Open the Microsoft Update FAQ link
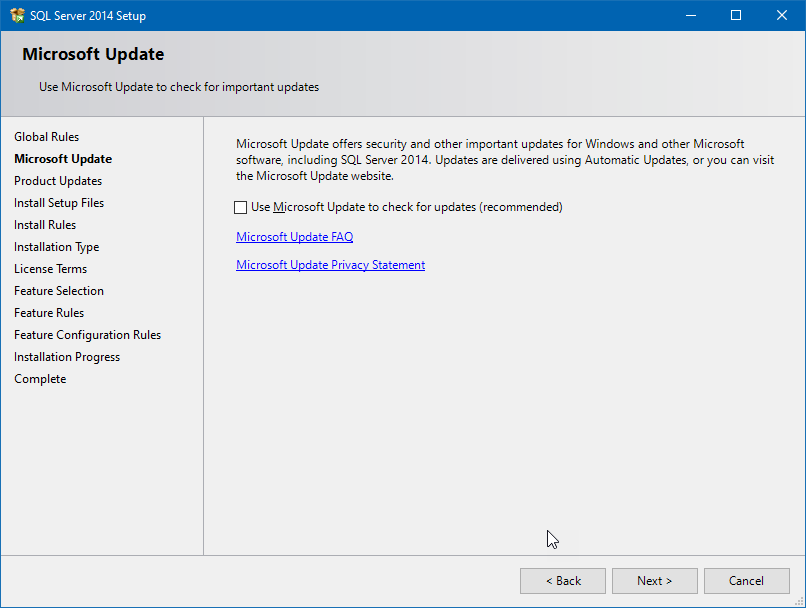806x608 pixels. point(294,237)
